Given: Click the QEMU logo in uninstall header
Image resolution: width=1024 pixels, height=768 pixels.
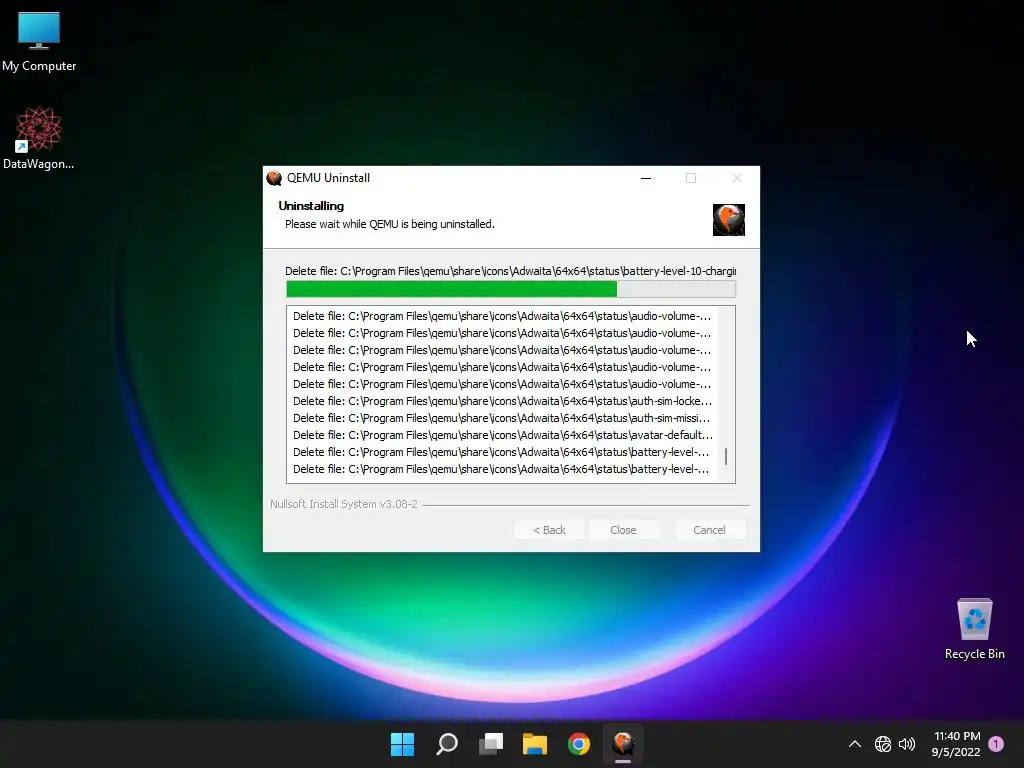Looking at the screenshot, I should [x=728, y=219].
